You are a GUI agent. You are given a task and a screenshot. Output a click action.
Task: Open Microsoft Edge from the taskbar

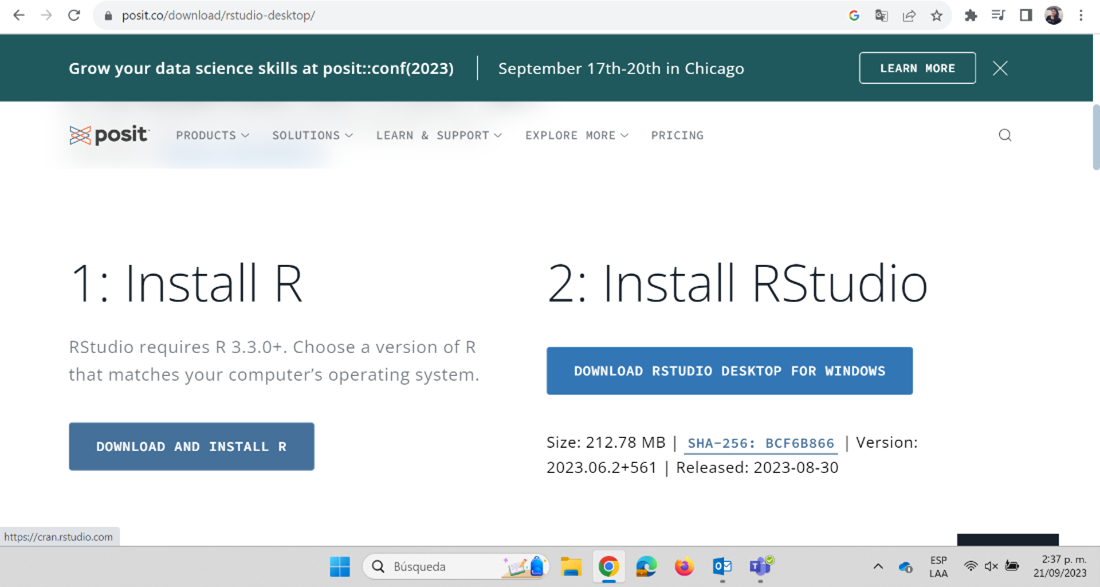(x=646, y=567)
